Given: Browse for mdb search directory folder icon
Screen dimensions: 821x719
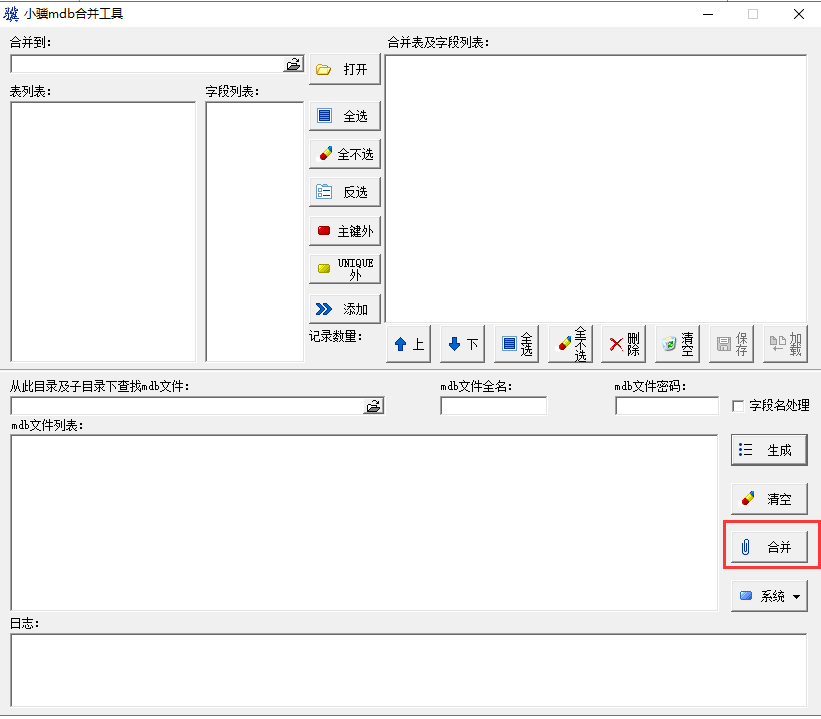Looking at the screenshot, I should point(373,406).
